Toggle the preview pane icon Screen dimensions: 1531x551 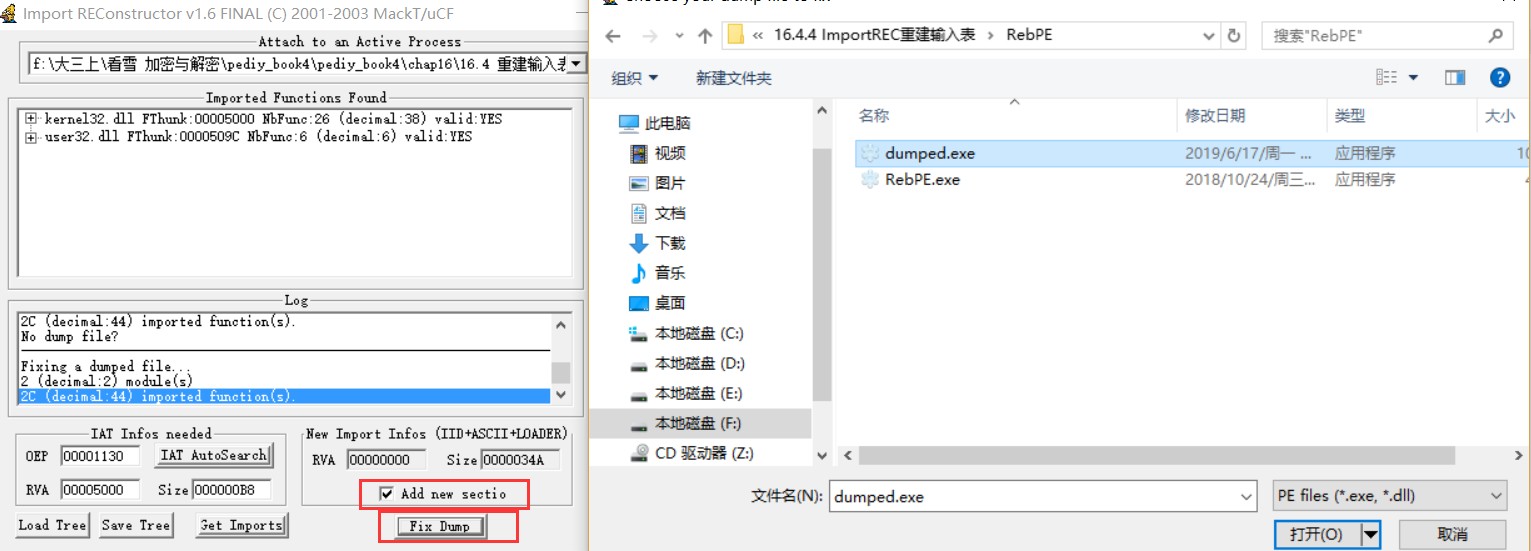pyautogui.click(x=1455, y=77)
